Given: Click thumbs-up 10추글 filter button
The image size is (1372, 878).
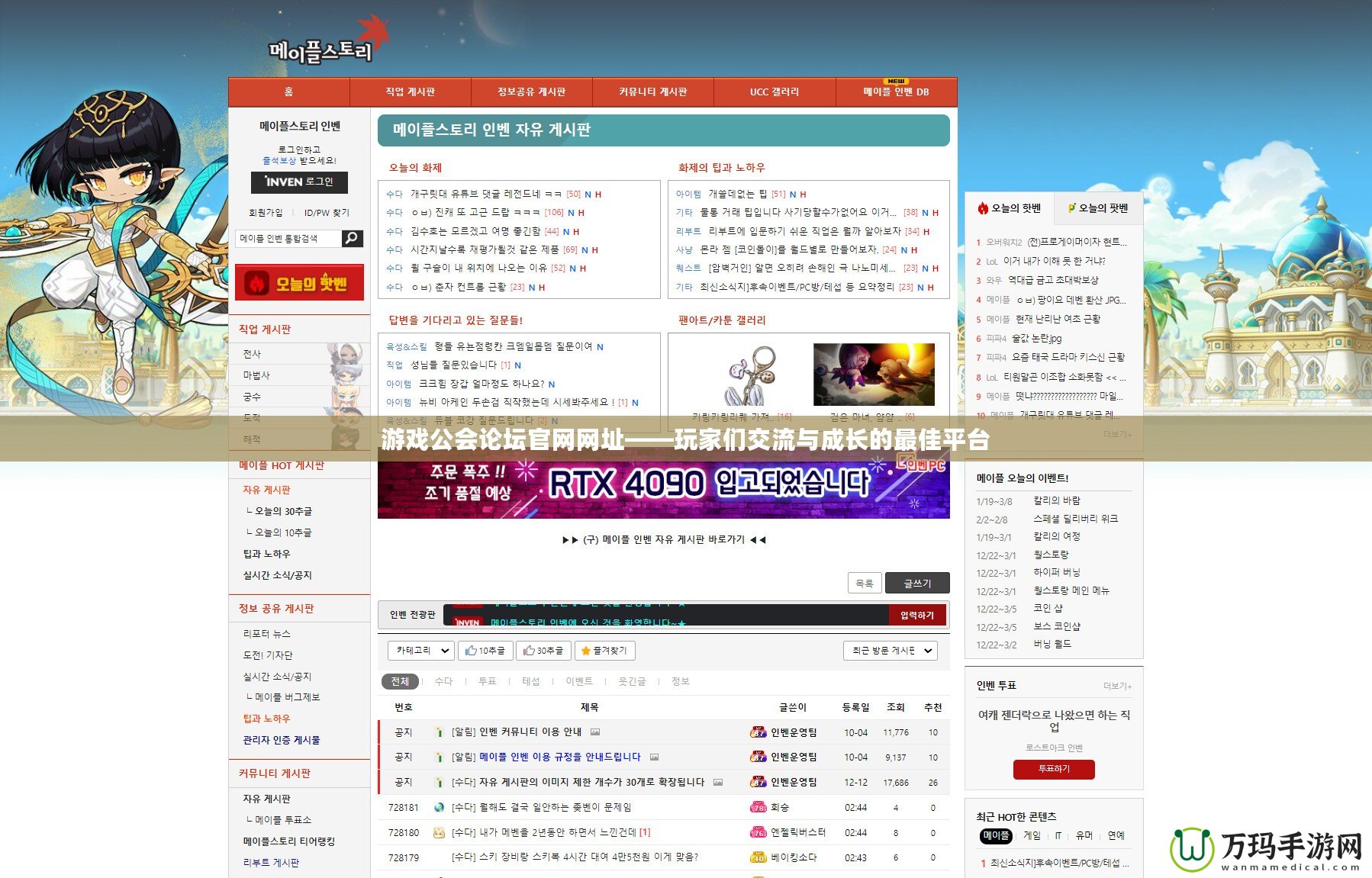Looking at the screenshot, I should tap(485, 651).
